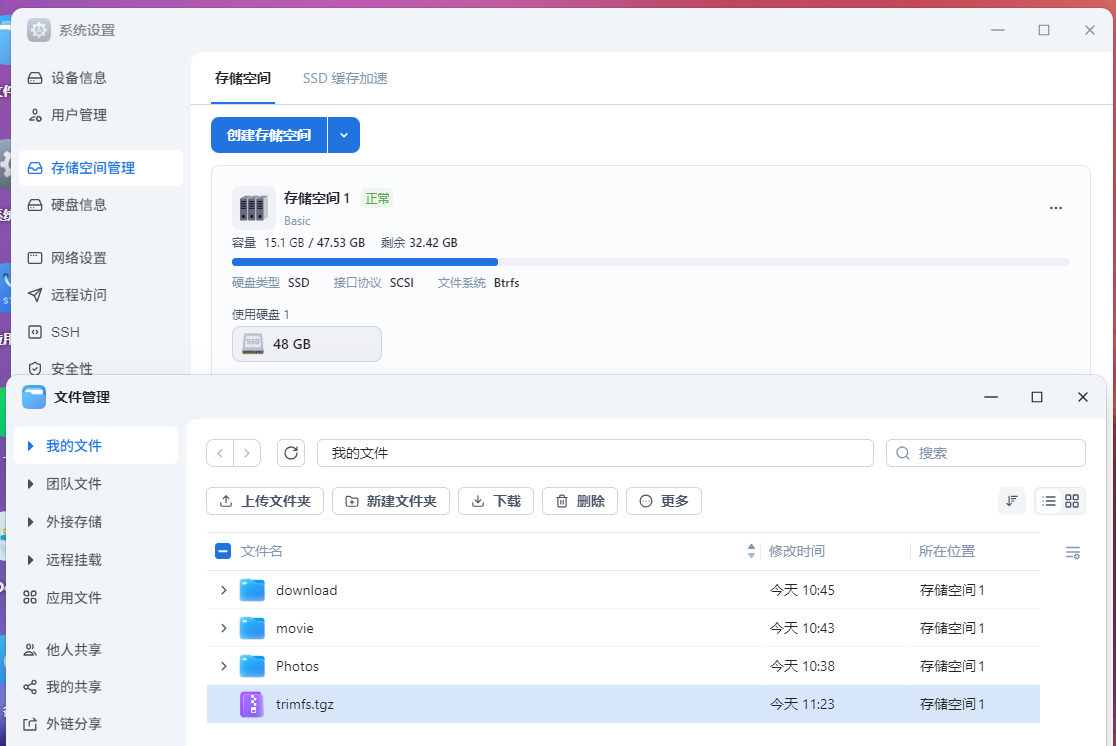Click the 搜索 search field
The width and height of the screenshot is (1116, 746).
click(x=995, y=453)
